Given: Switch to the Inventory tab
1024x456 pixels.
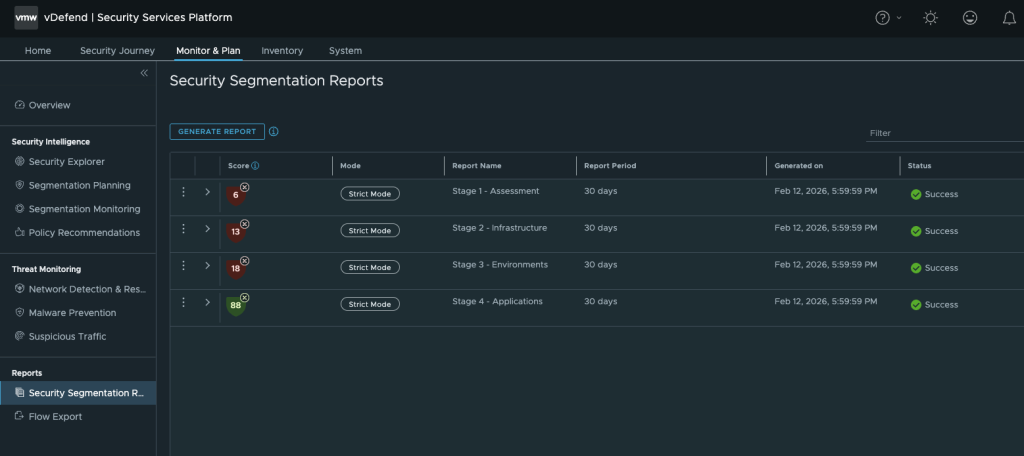Looking at the screenshot, I should [282, 51].
